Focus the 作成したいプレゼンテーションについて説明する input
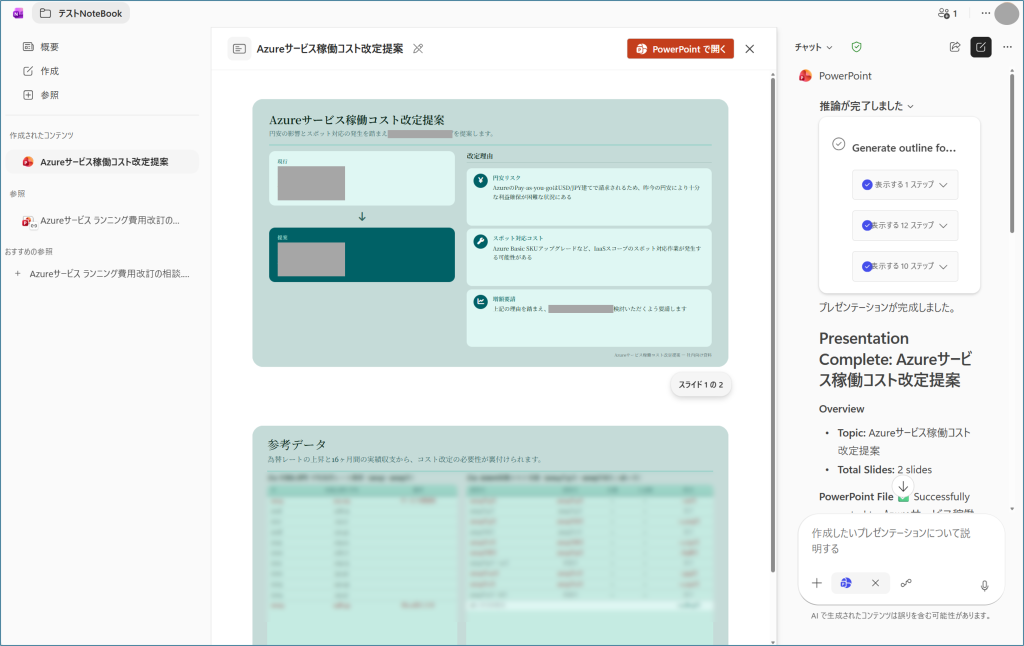 [891, 541]
